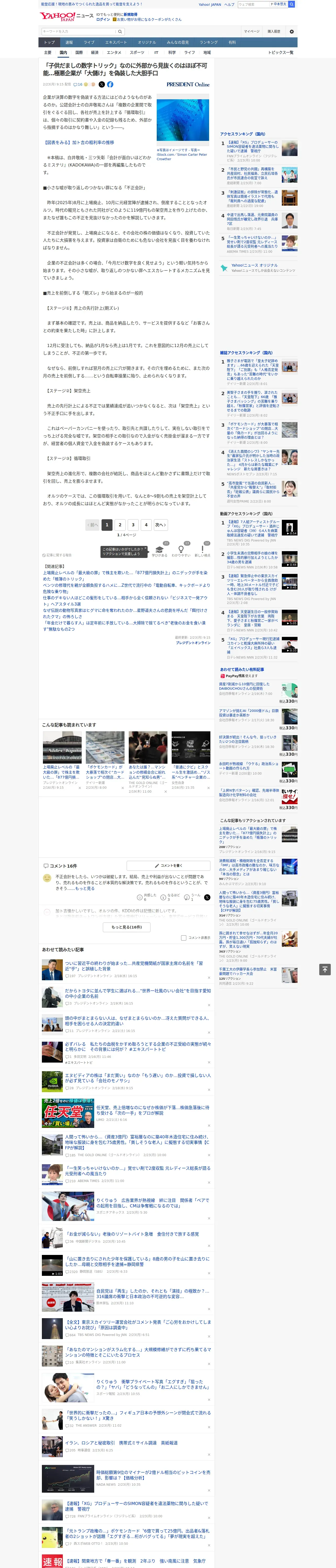The image size is (336, 1568).
Task: Open the ランキング tab
Action: point(209,43)
